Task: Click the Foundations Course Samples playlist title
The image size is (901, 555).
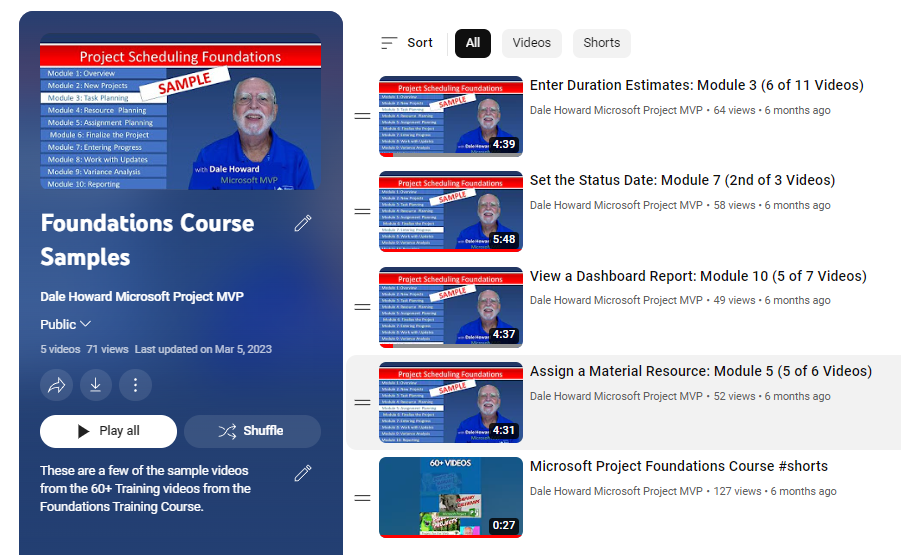Action: point(147,240)
